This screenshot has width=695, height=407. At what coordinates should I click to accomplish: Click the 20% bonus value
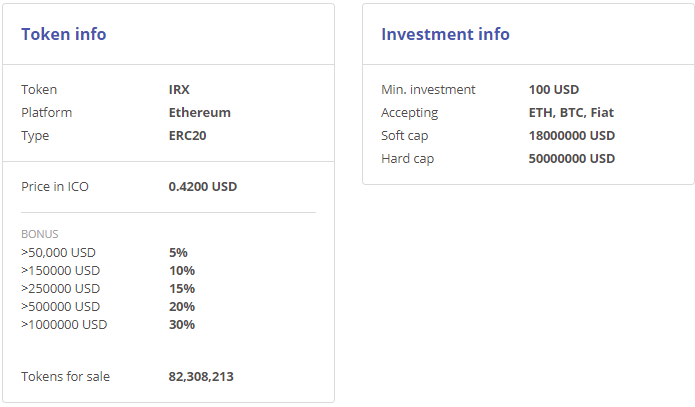(182, 306)
